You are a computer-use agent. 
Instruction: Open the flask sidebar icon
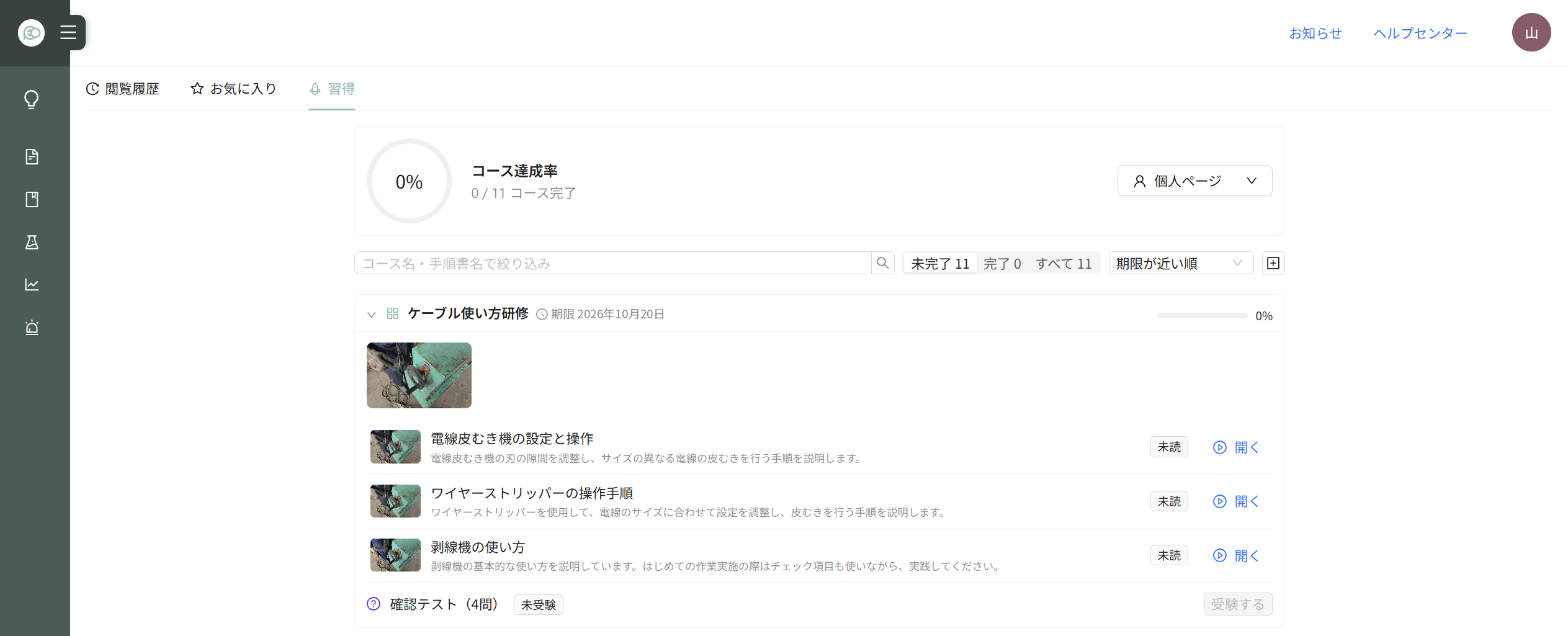pos(32,242)
